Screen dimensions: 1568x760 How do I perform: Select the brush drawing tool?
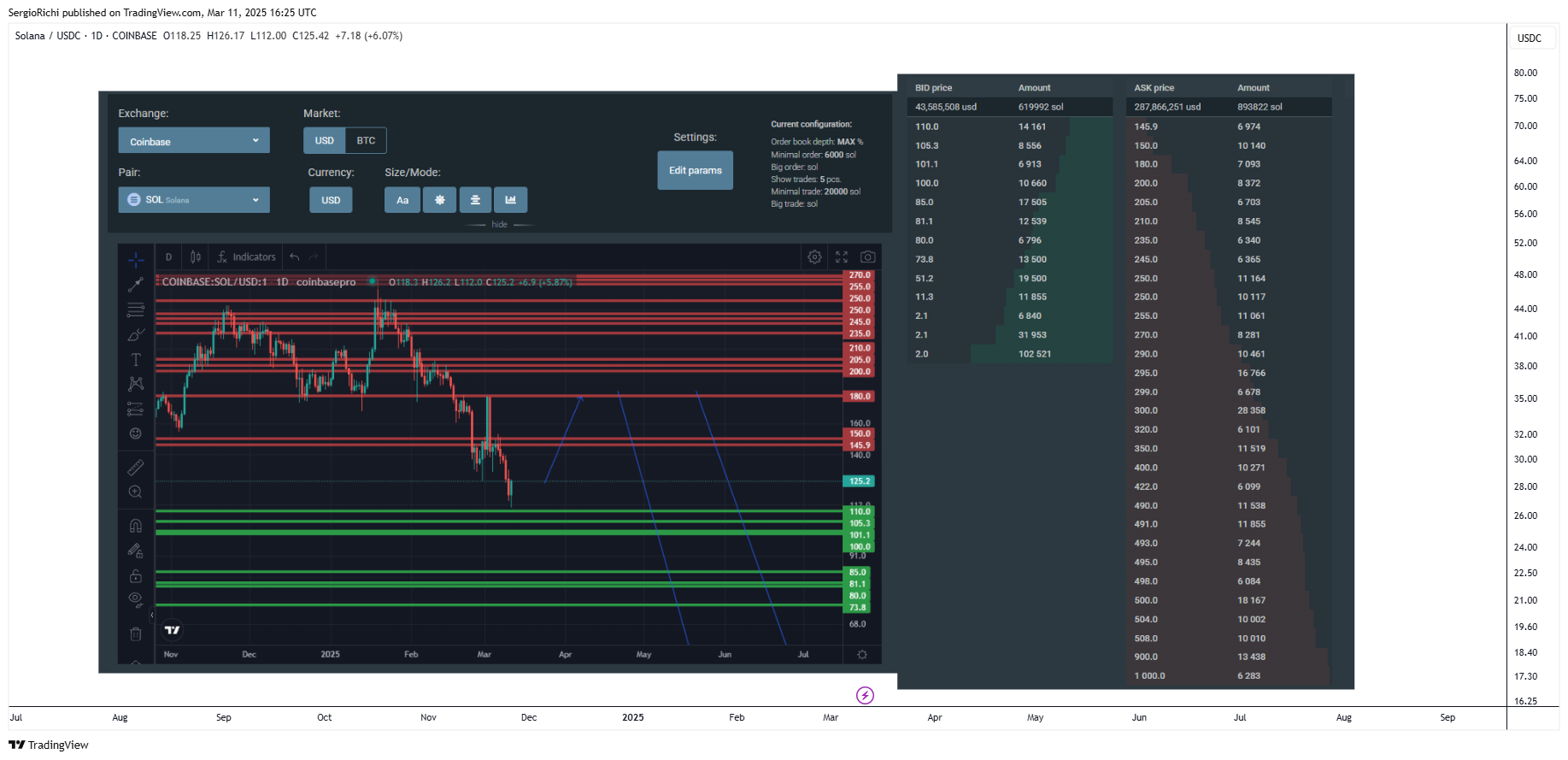136,334
